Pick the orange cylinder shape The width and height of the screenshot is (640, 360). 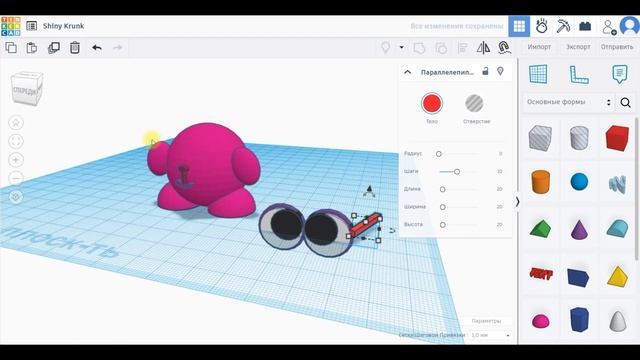[x=540, y=182]
